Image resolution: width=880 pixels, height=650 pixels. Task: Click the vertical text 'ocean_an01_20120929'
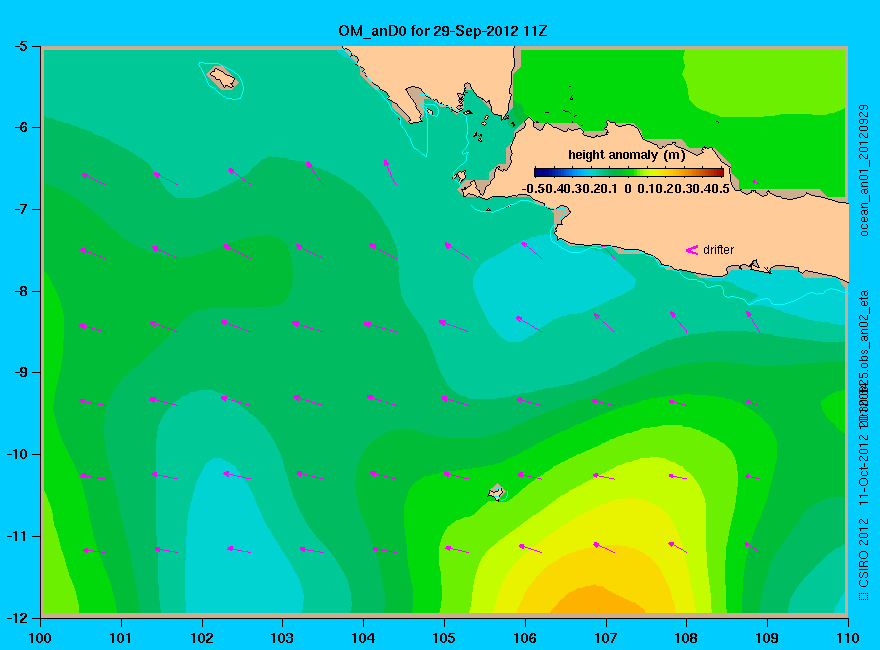click(864, 170)
